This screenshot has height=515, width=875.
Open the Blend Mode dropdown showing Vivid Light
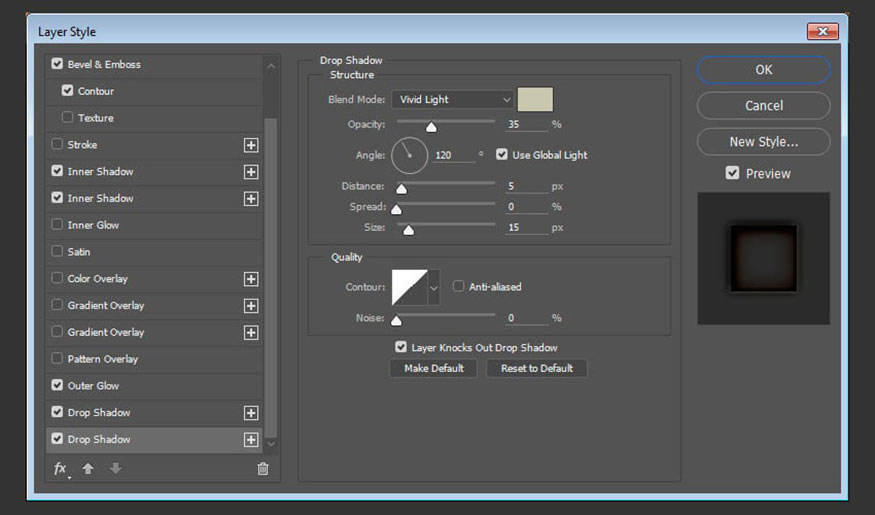click(453, 99)
